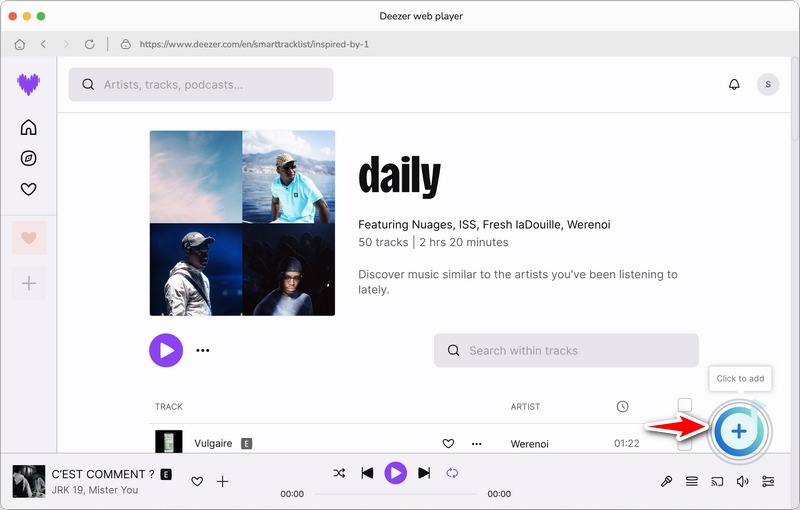
Task: Open the volume speaker control
Action: click(743, 481)
